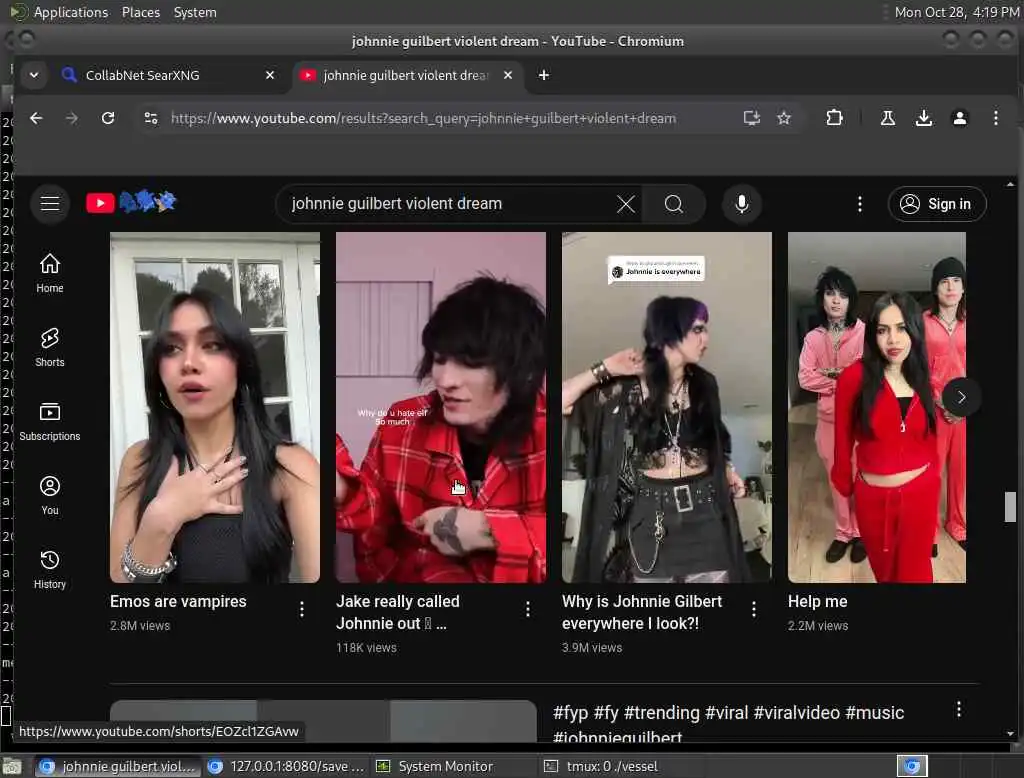Open the Downloads icon in toolbar
The width and height of the screenshot is (1024, 778).
click(923, 118)
